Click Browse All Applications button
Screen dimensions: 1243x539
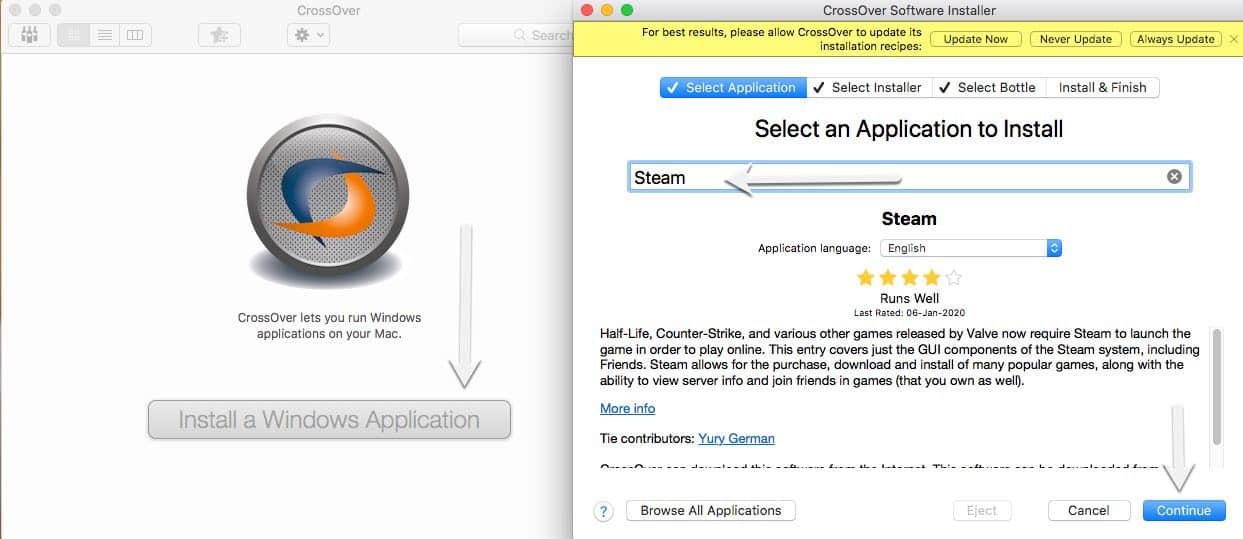click(711, 510)
